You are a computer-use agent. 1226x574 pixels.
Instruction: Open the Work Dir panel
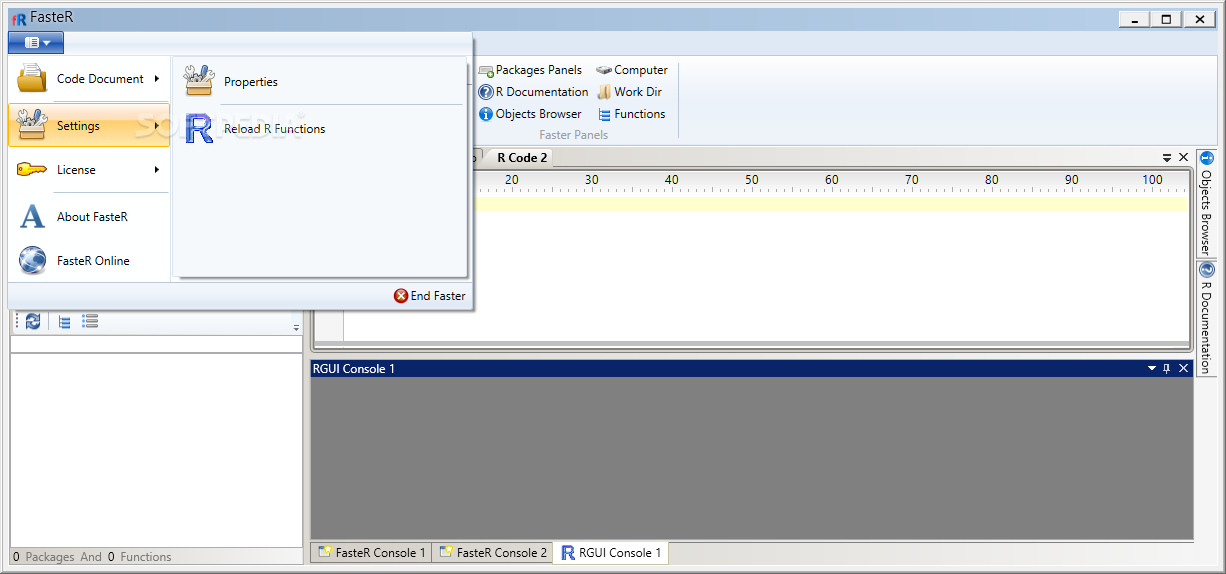click(630, 92)
